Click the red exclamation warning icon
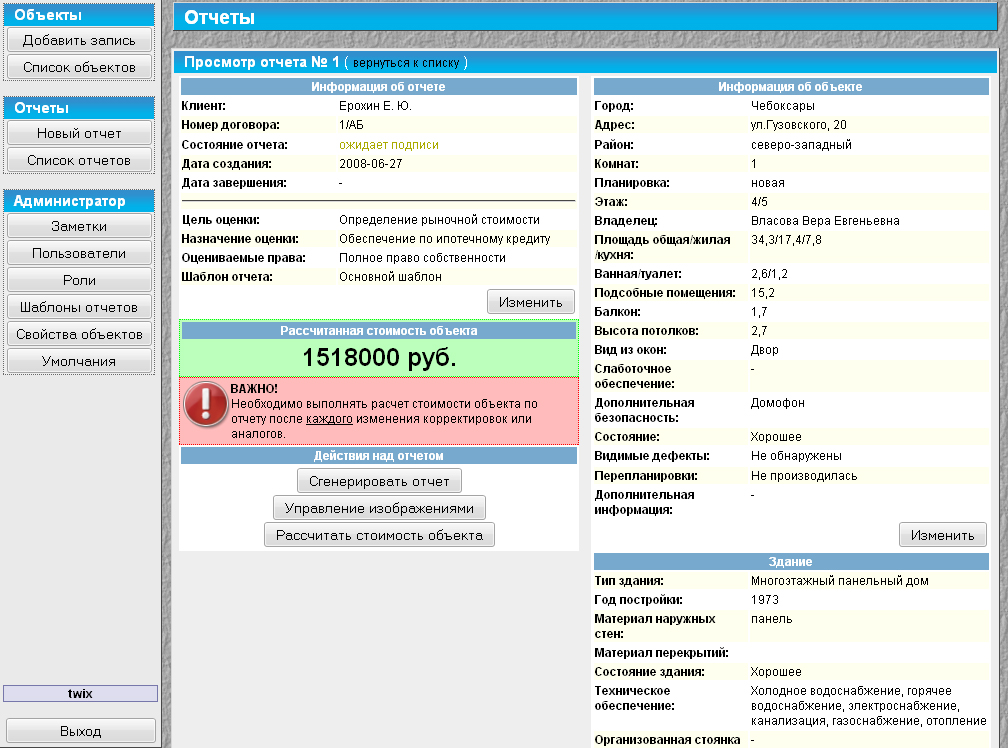Viewport: 1008px width, 748px height. coord(205,405)
